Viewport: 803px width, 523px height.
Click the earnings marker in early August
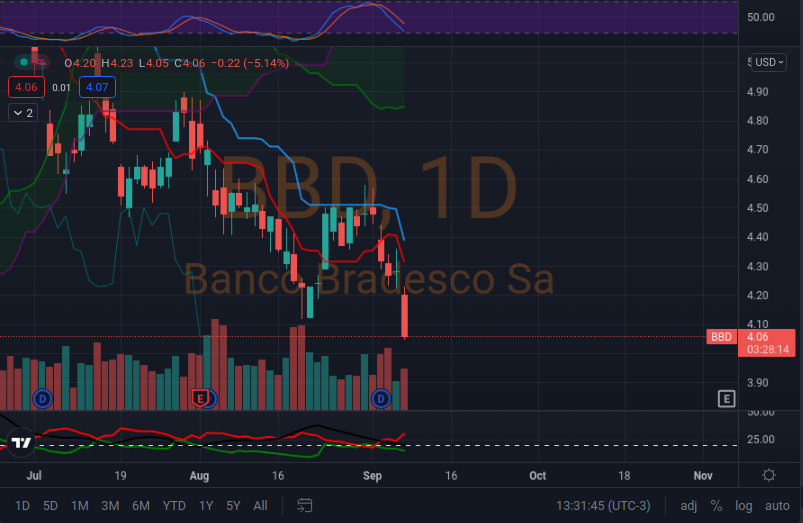pyautogui.click(x=201, y=399)
